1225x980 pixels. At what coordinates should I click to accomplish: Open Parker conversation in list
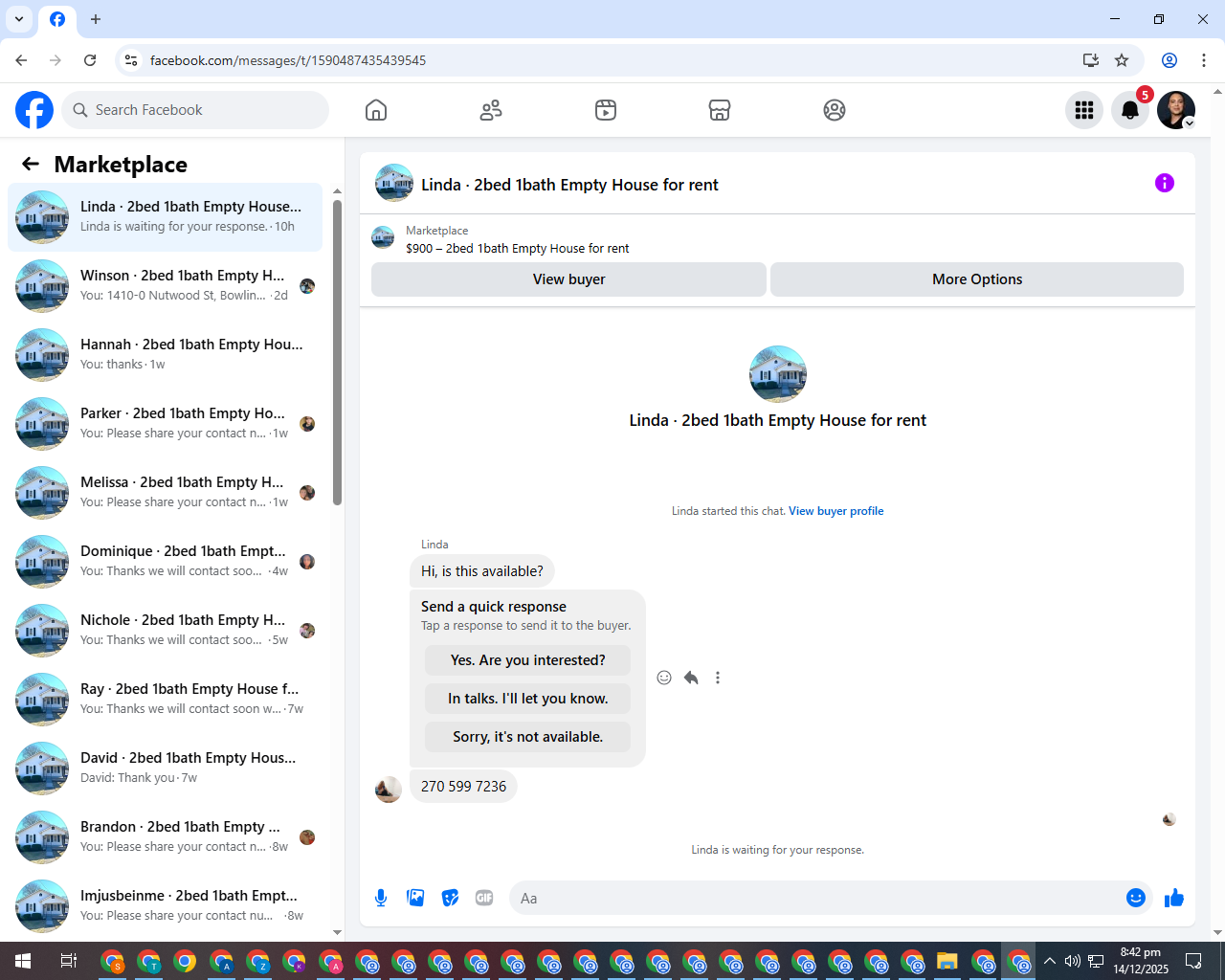pos(165,424)
